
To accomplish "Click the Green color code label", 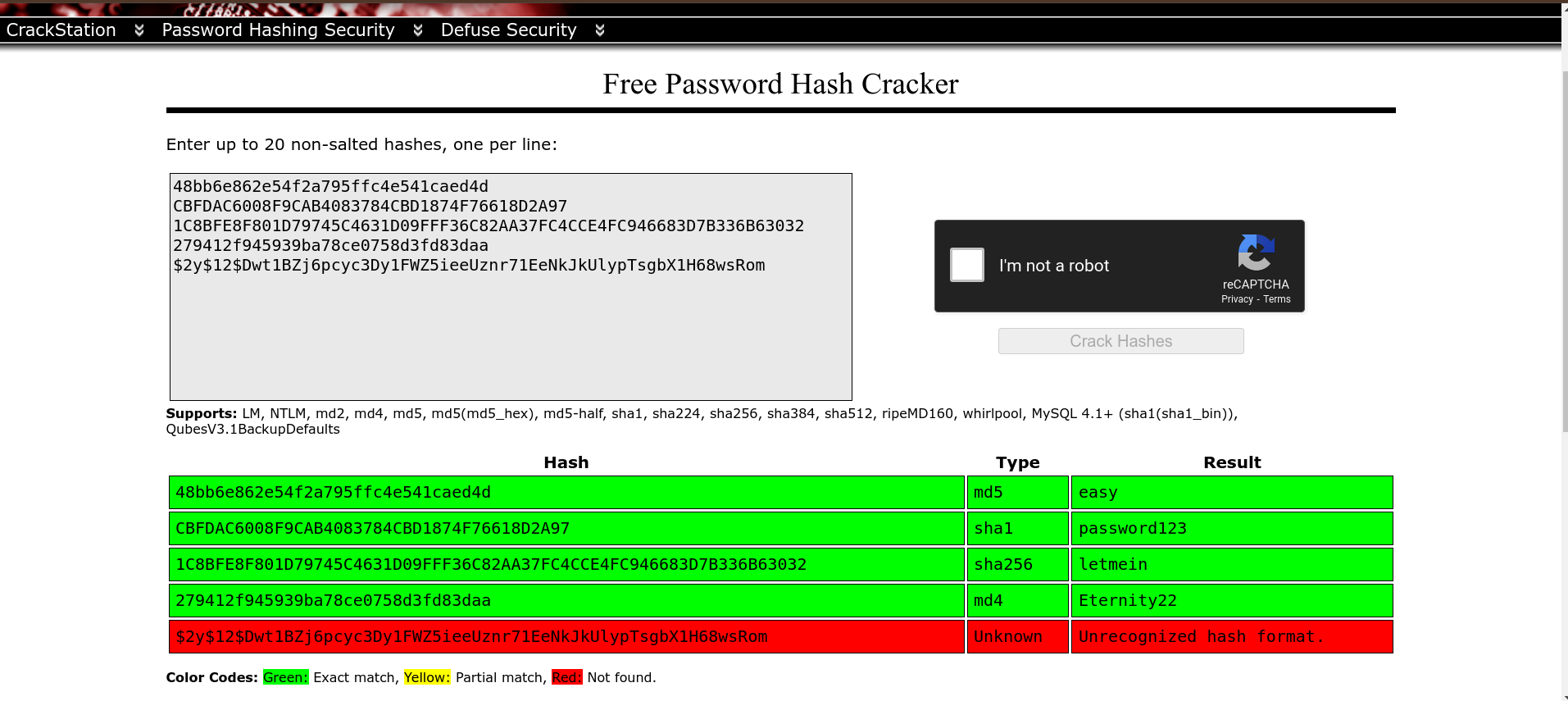I will [x=285, y=677].
